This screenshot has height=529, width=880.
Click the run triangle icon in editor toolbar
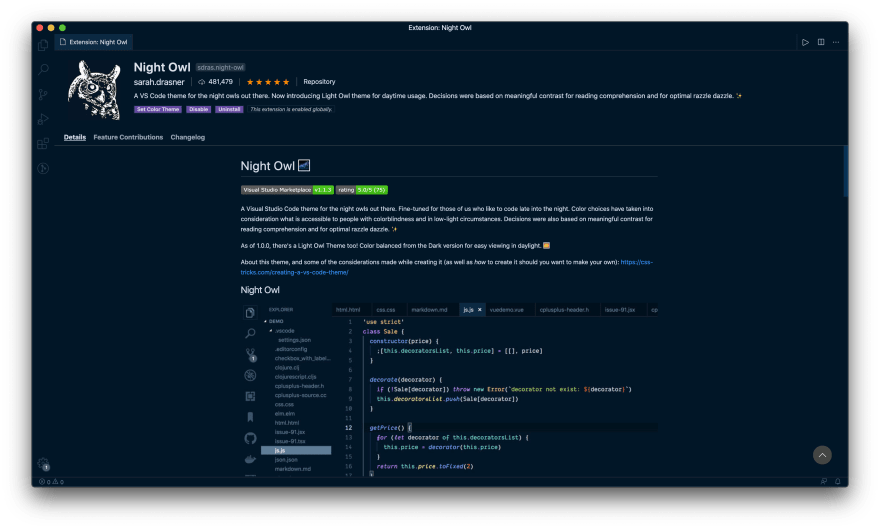[x=805, y=42]
